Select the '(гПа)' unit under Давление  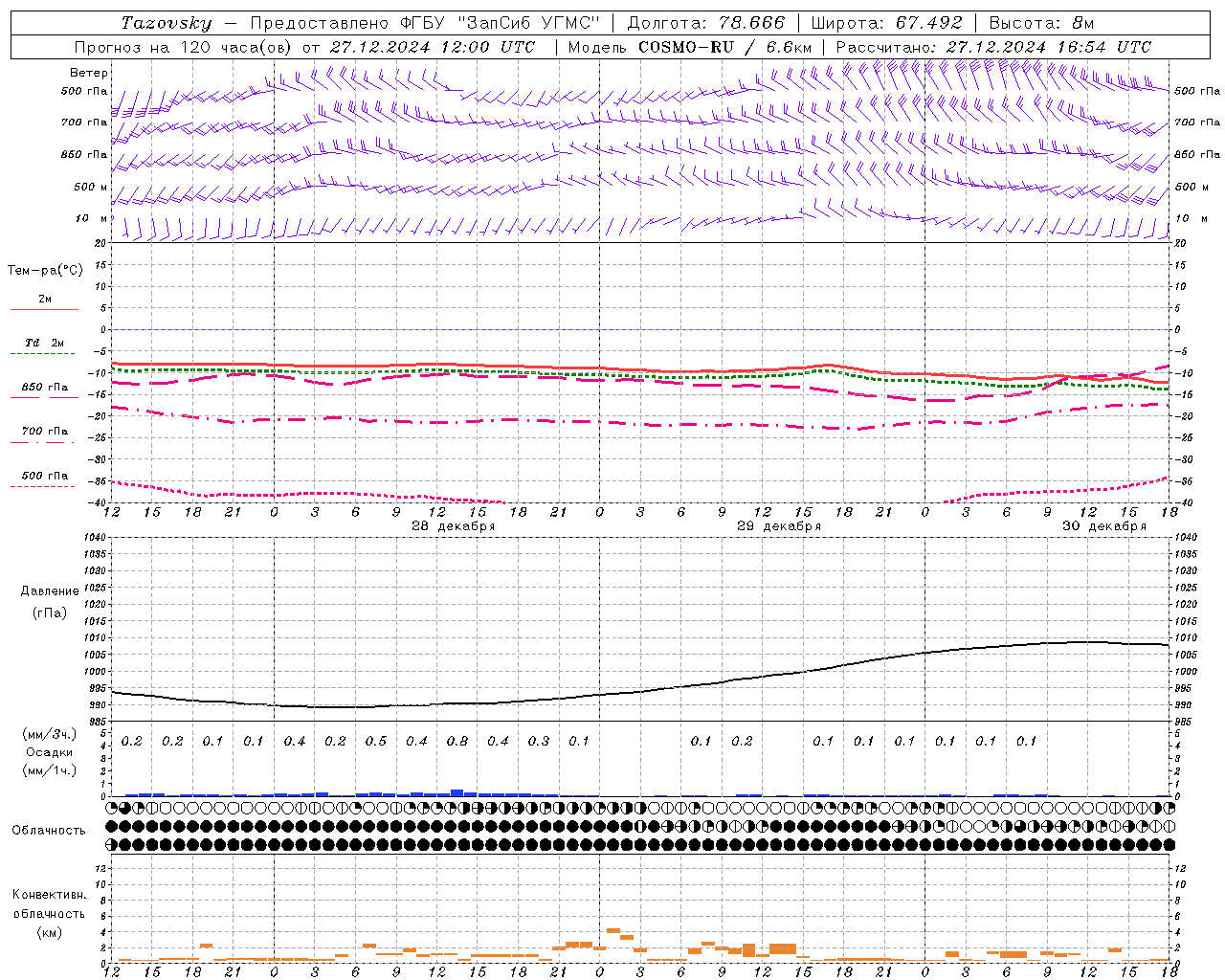pos(50,612)
